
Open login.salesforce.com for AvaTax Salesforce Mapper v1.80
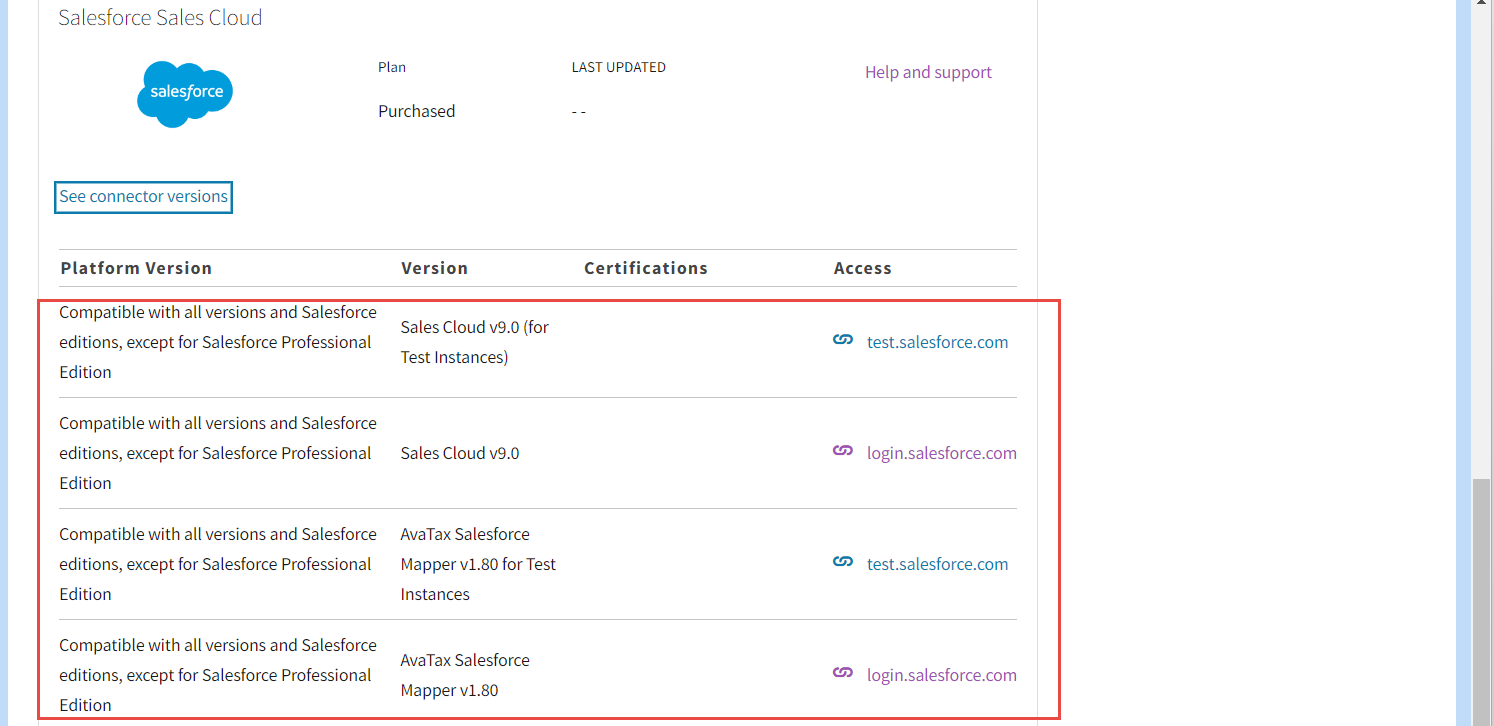pyautogui.click(x=942, y=675)
